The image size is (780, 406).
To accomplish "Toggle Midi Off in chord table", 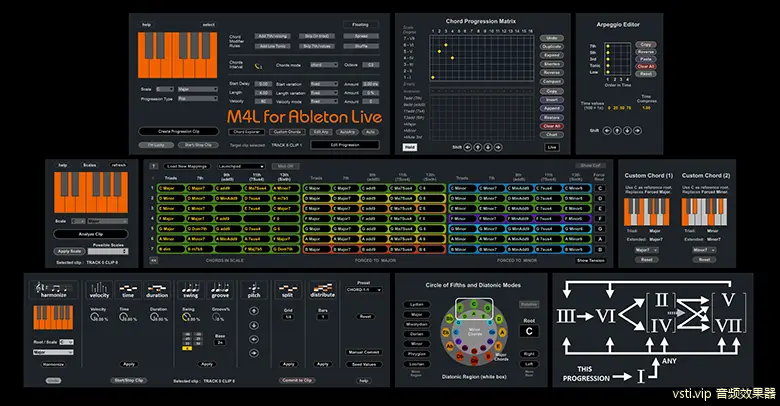I will click(286, 166).
